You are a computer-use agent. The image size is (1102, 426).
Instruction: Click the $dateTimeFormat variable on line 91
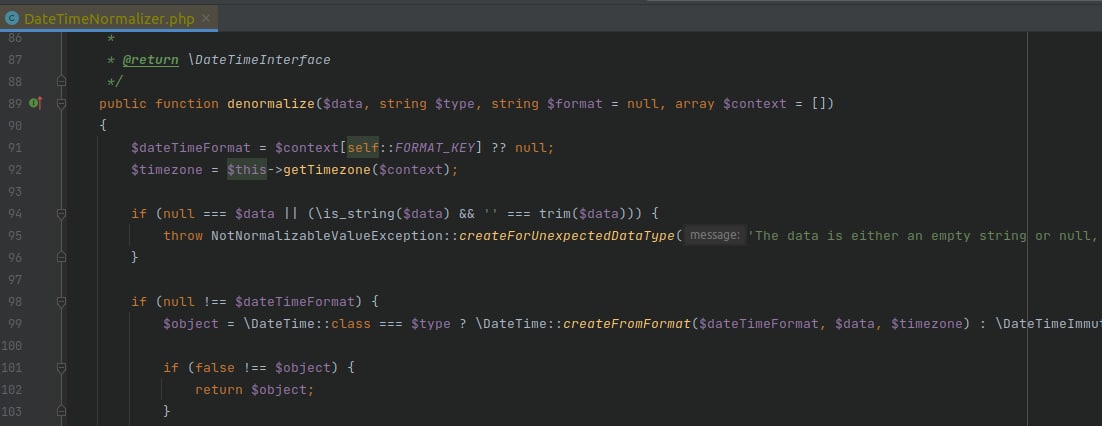pos(190,148)
